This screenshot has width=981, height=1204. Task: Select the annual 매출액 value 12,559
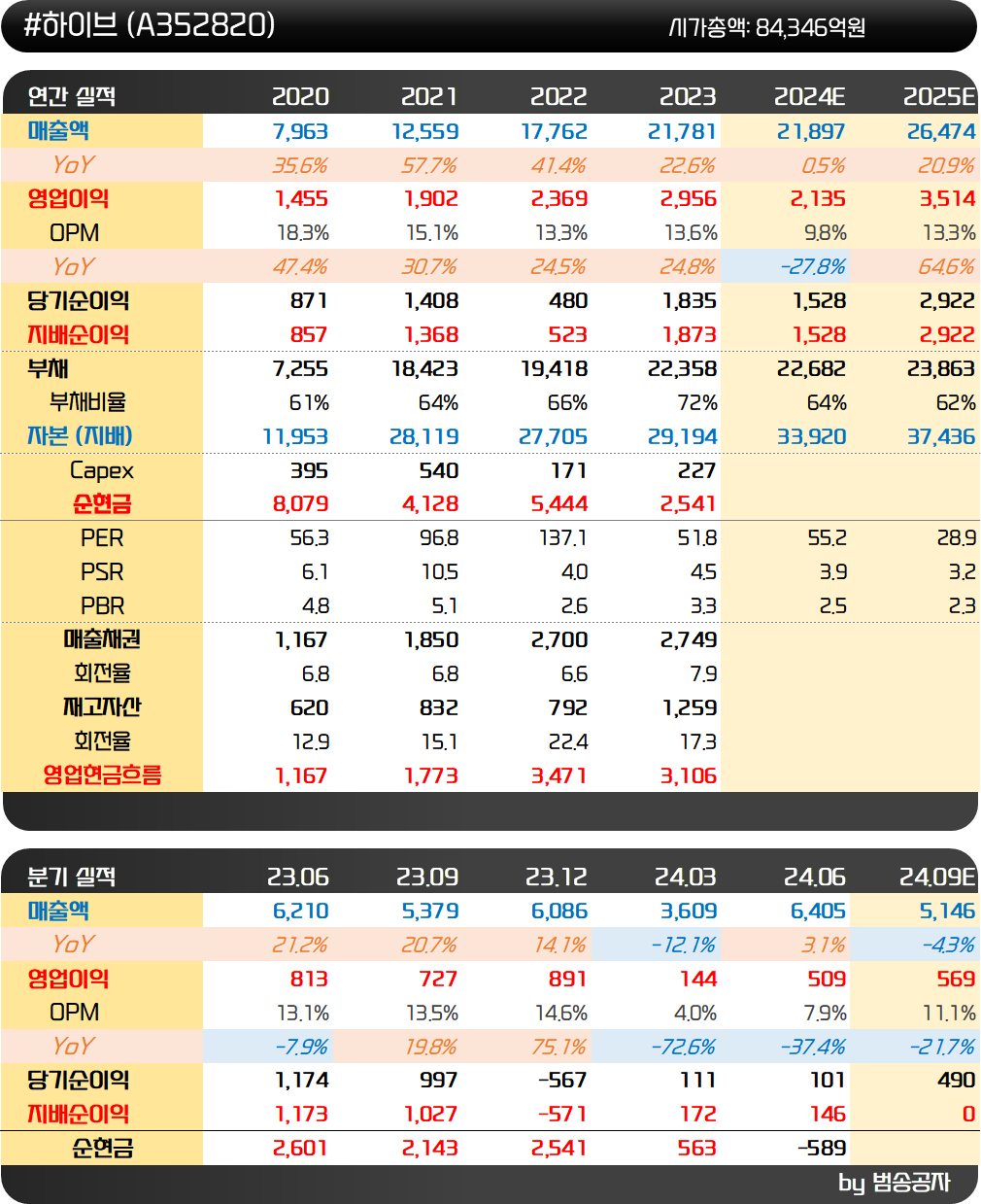425,131
